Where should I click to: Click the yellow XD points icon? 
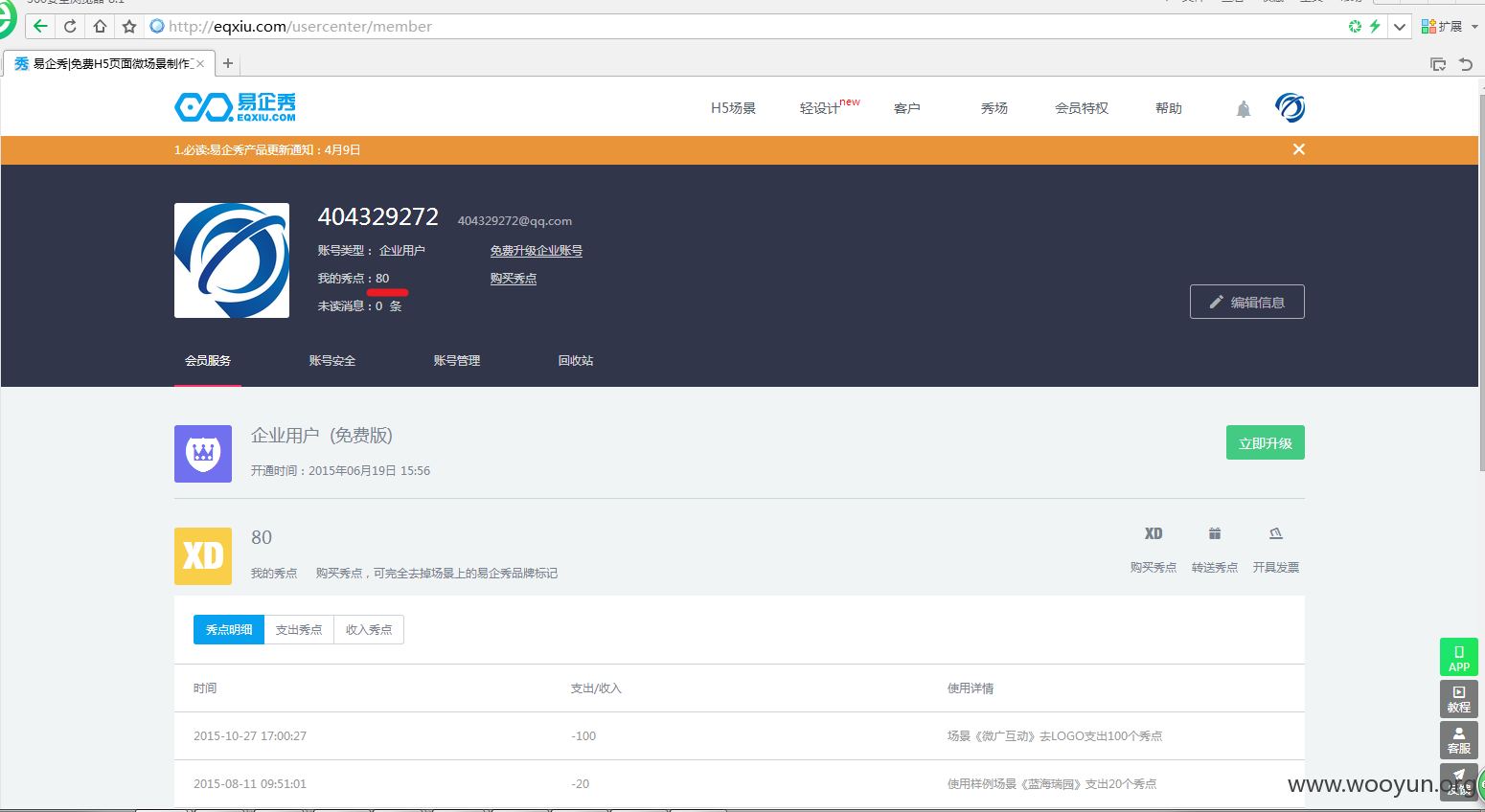pyautogui.click(x=203, y=556)
